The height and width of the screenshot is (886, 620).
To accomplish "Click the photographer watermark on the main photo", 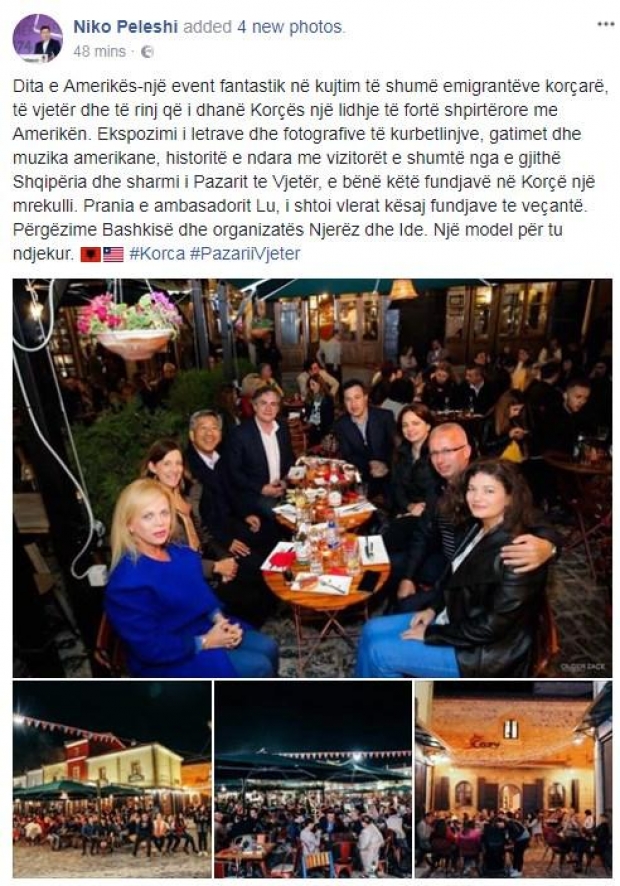I will pyautogui.click(x=582, y=667).
